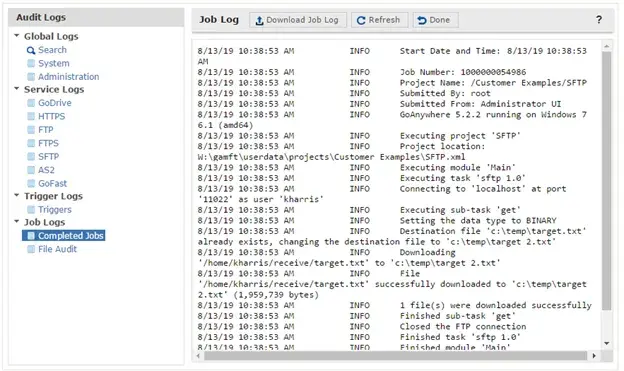The width and height of the screenshot is (624, 371).
Task: Open the Search global logs link
Action: (52, 50)
